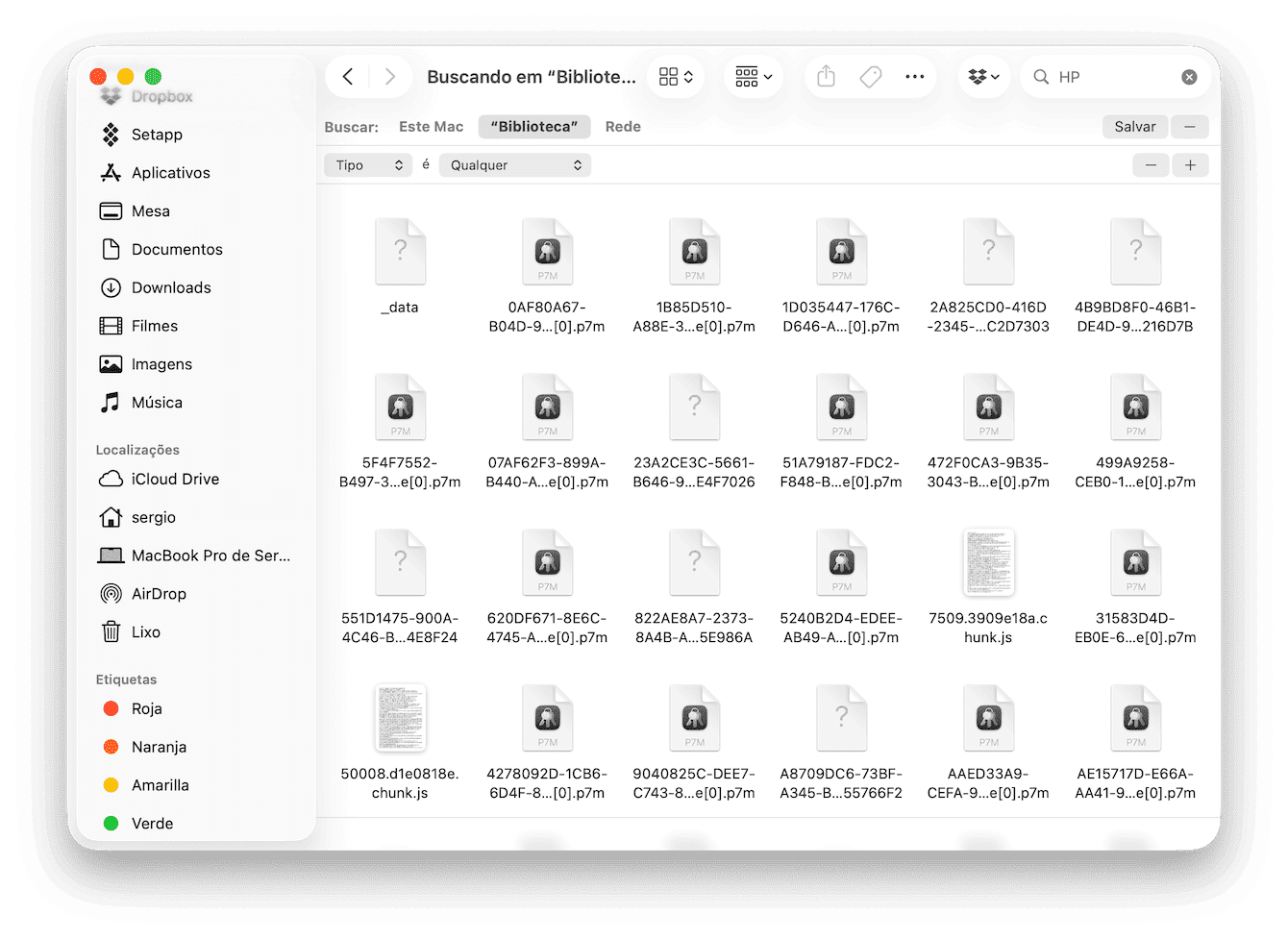Select file 499A9258-CEB0-1...e[0].p7m

[1135, 408]
